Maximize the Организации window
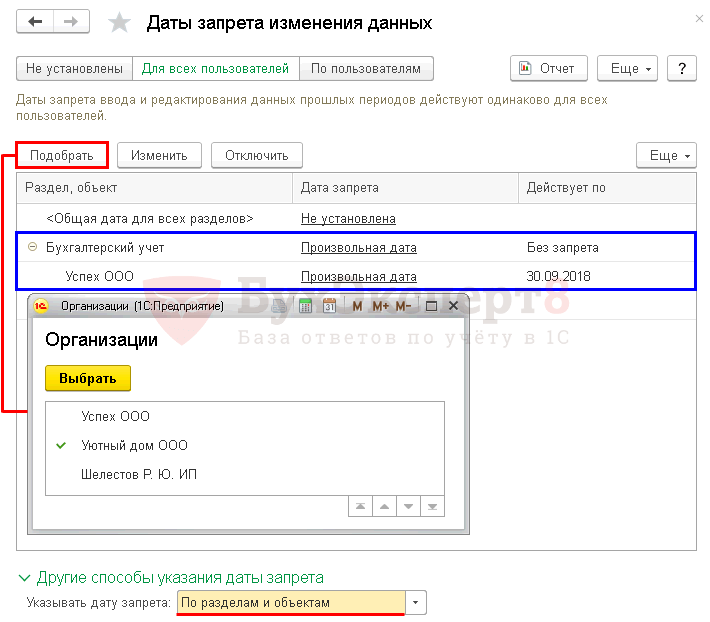This screenshot has height=622, width=710. (432, 306)
